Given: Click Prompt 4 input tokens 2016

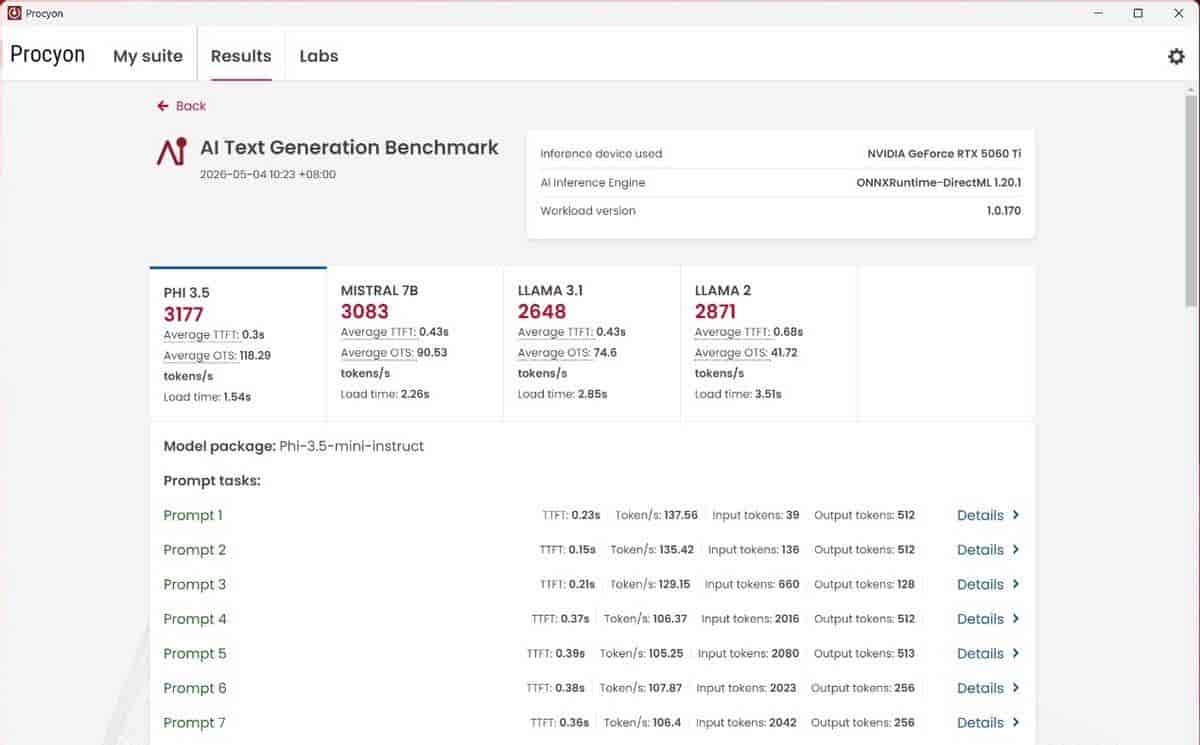Looking at the screenshot, I should [787, 619].
